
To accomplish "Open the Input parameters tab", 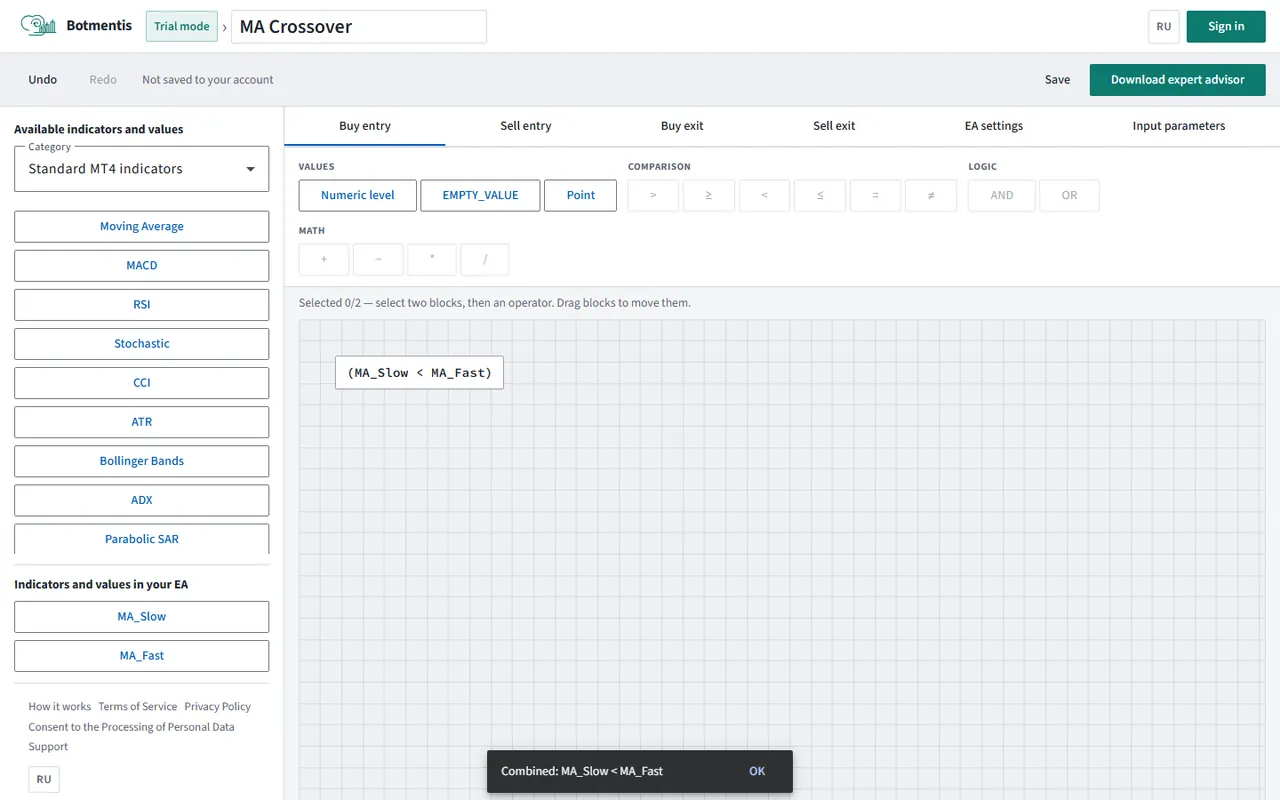I will [x=1179, y=126].
